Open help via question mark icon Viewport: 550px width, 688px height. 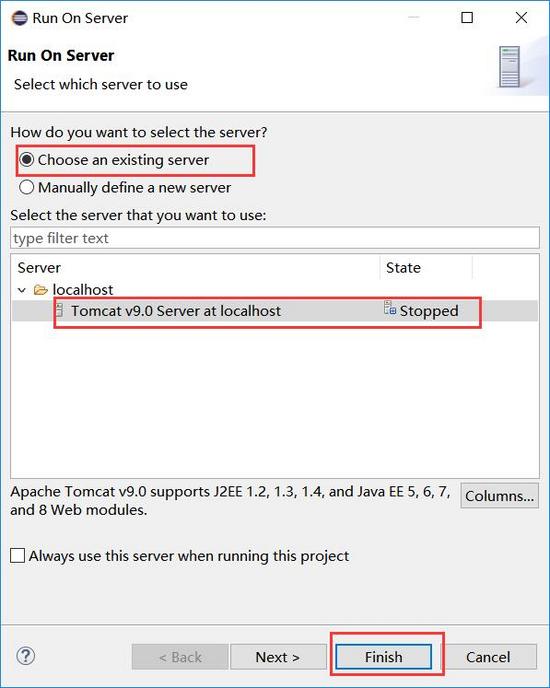(x=25, y=656)
